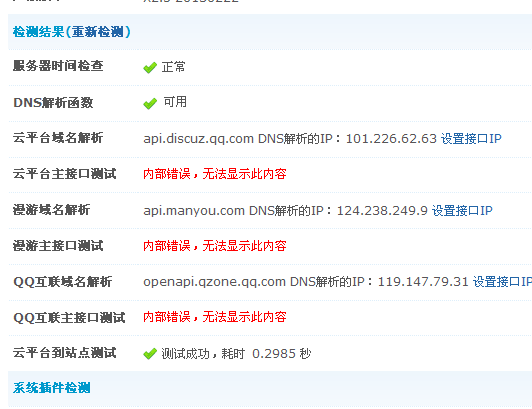Click 设置接口IP for api.discuz.qq.com
Screen dimensions: 532x409
tap(471, 138)
